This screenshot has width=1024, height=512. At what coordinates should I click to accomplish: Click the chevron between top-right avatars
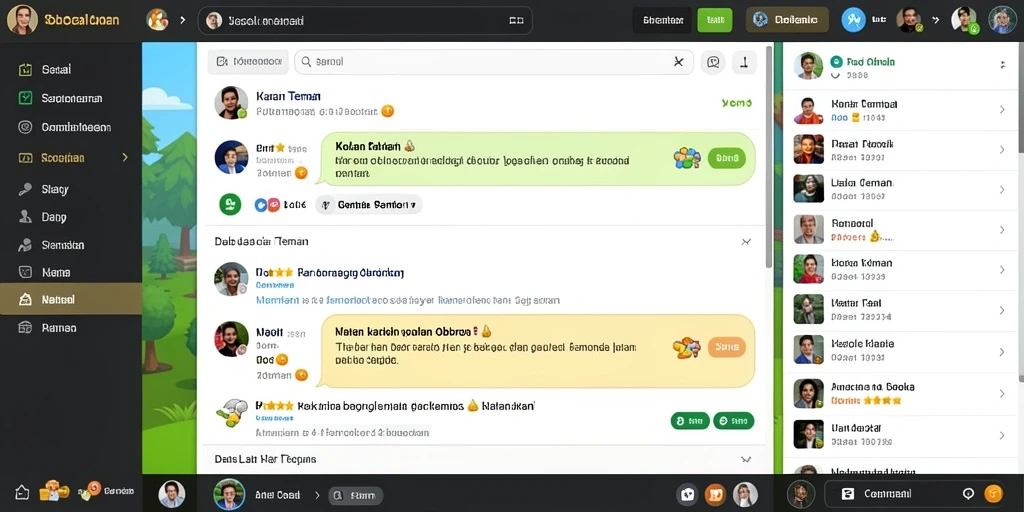(936, 20)
